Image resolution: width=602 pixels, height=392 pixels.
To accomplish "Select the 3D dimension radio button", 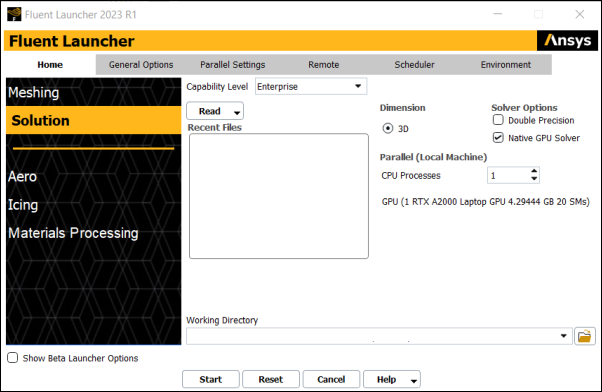I will pyautogui.click(x=388, y=128).
